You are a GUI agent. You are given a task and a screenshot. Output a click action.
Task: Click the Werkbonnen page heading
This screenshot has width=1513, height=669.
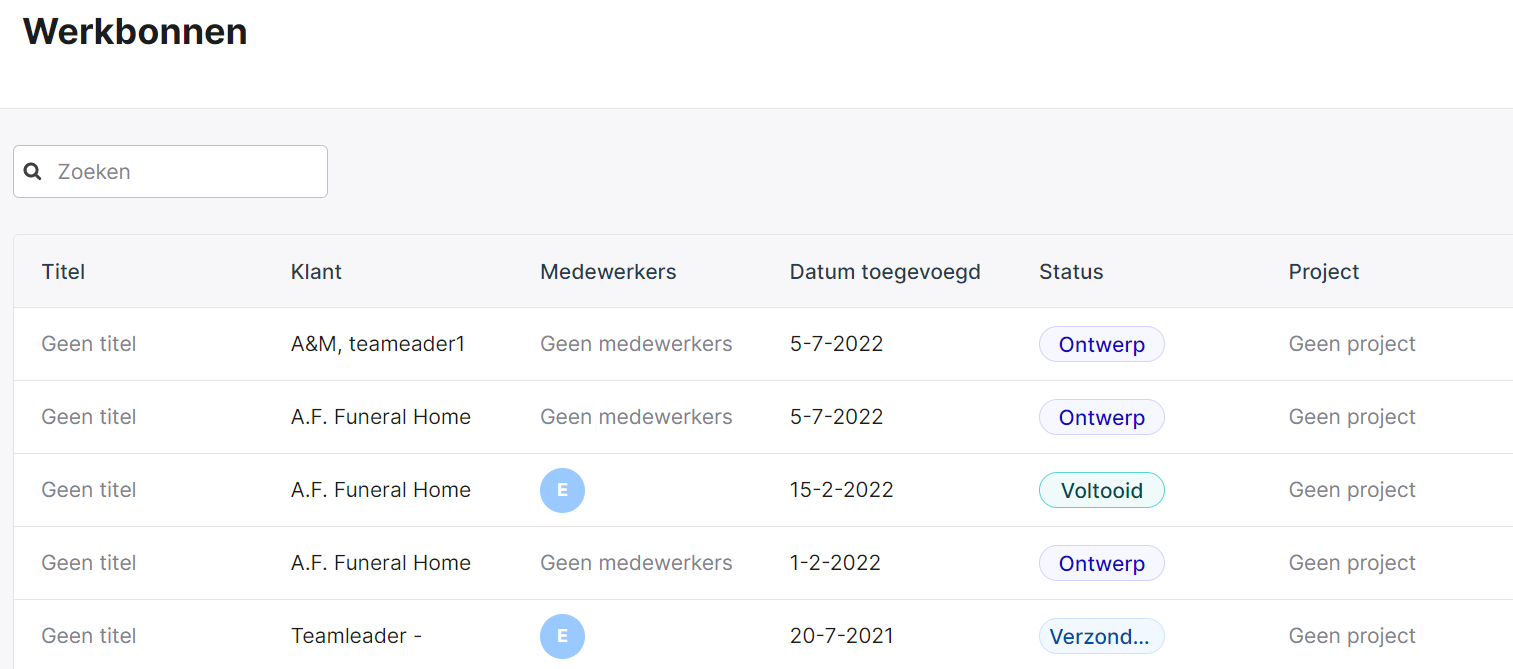pyautogui.click(x=135, y=31)
